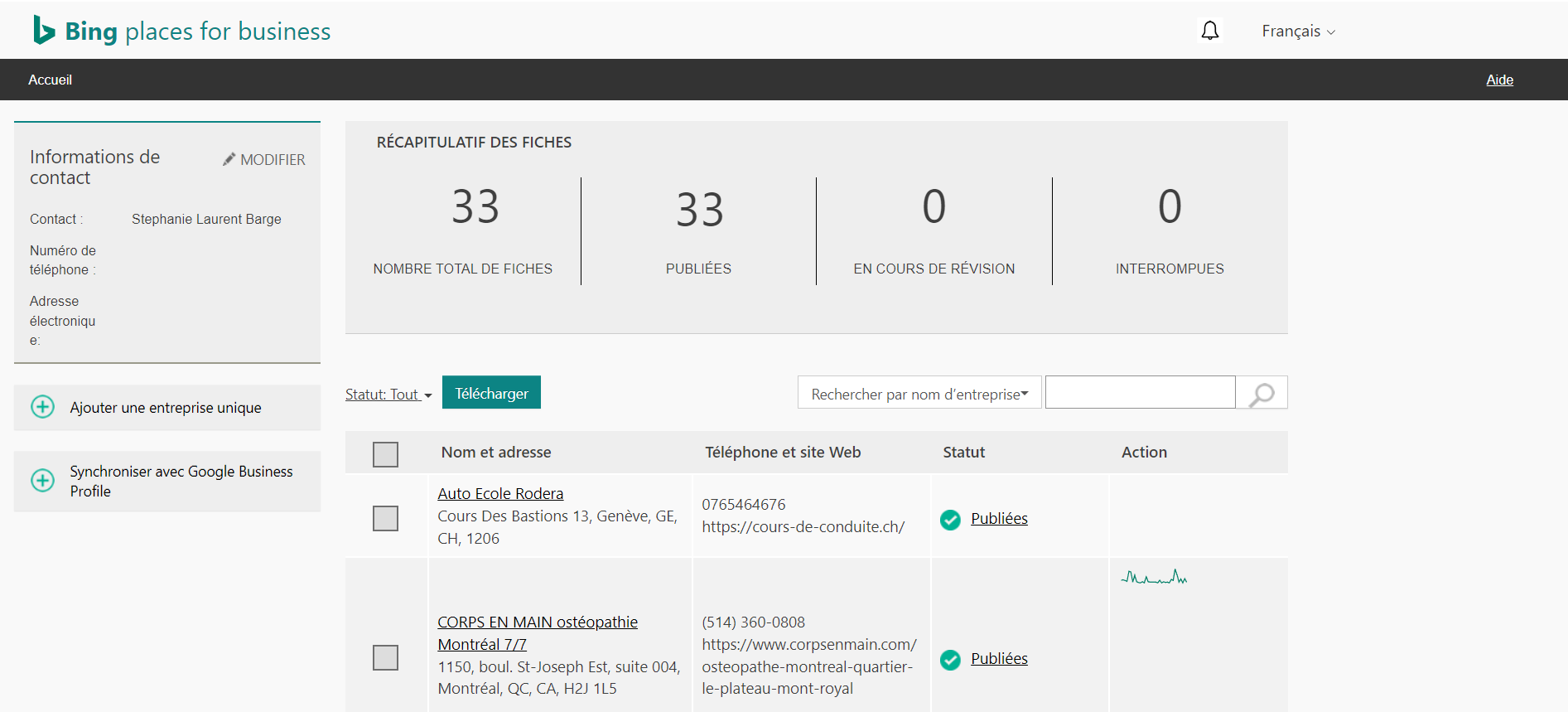This screenshot has height=712, width=1568.
Task: Click the Nom et adresse column header
Action: (496, 453)
